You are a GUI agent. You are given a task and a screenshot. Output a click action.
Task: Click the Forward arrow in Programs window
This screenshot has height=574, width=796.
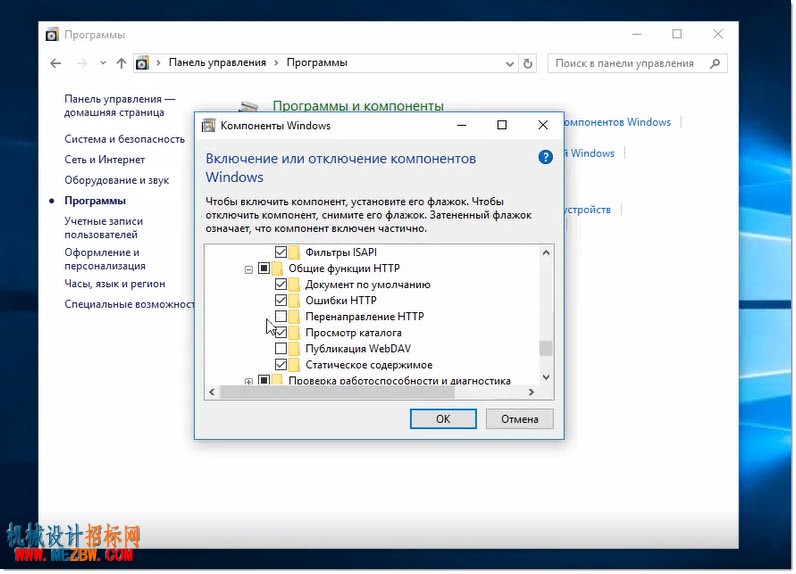[82, 63]
